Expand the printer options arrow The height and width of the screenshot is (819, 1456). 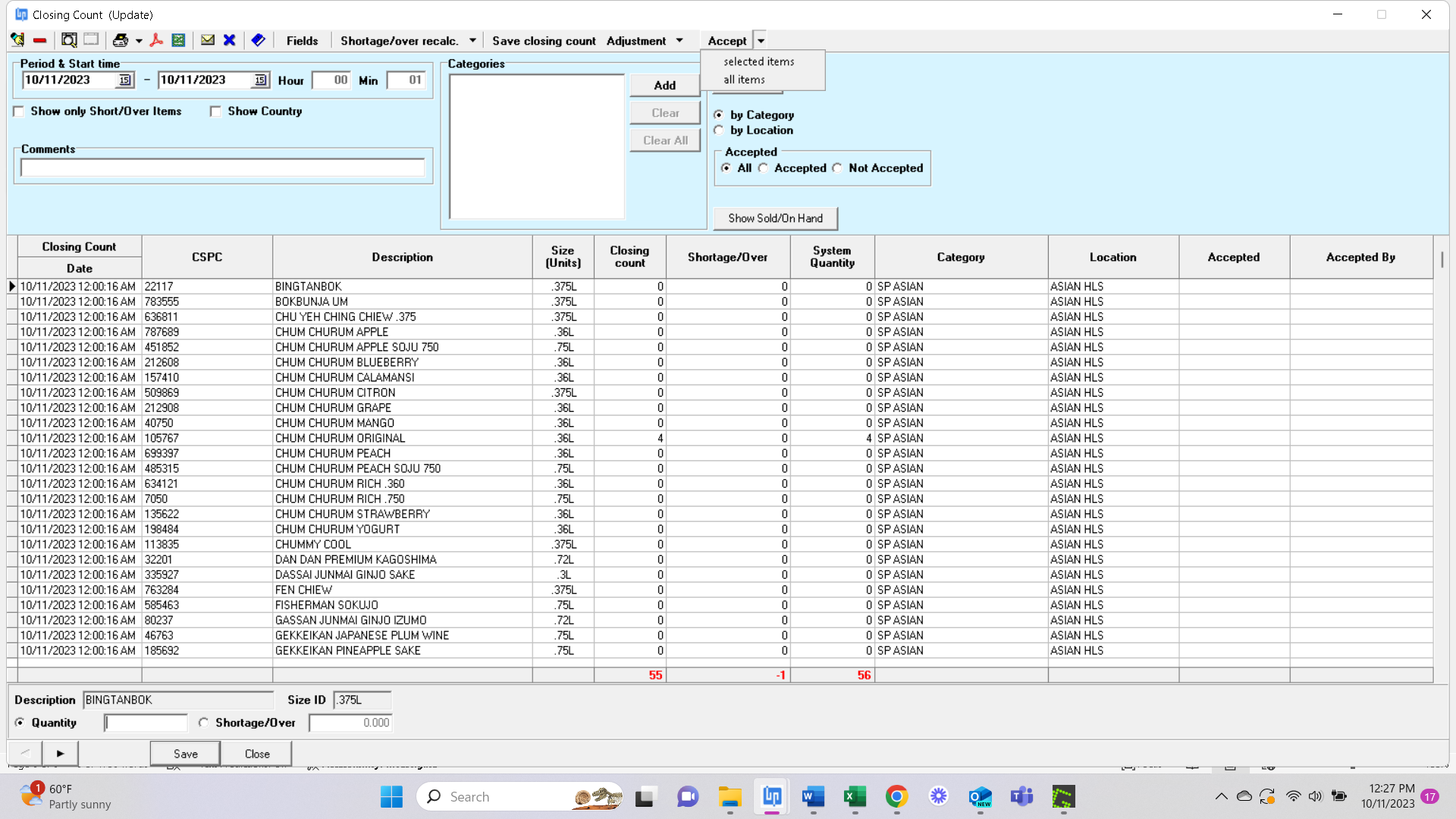(139, 41)
